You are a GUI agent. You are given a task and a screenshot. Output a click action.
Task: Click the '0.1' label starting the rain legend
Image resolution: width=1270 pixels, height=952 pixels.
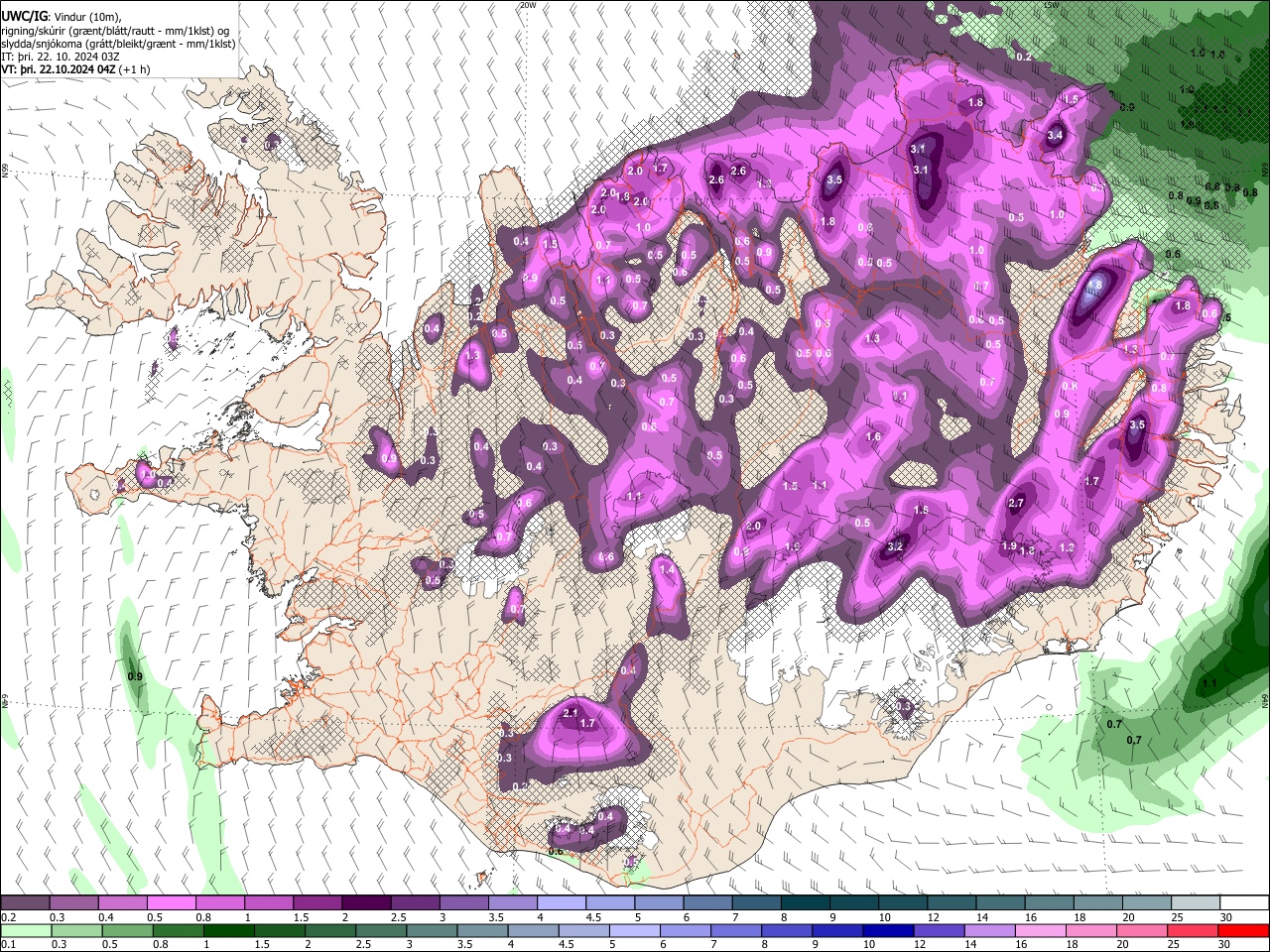(8, 945)
